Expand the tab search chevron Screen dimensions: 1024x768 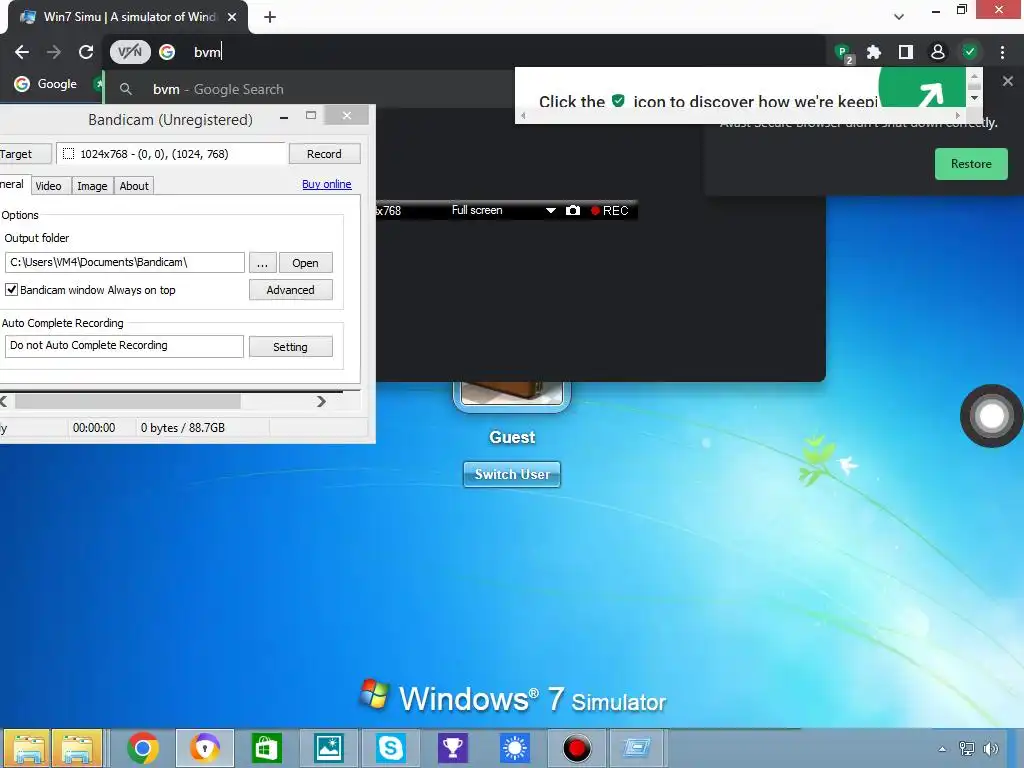[899, 17]
